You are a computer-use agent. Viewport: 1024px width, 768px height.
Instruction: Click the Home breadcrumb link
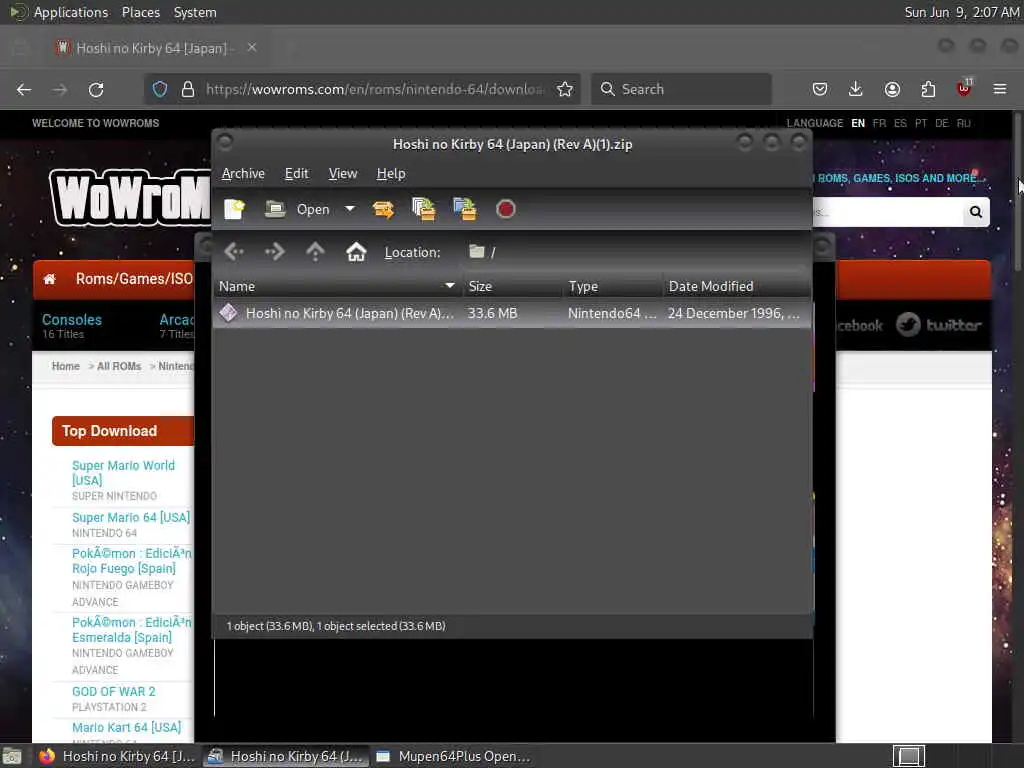click(x=65, y=366)
